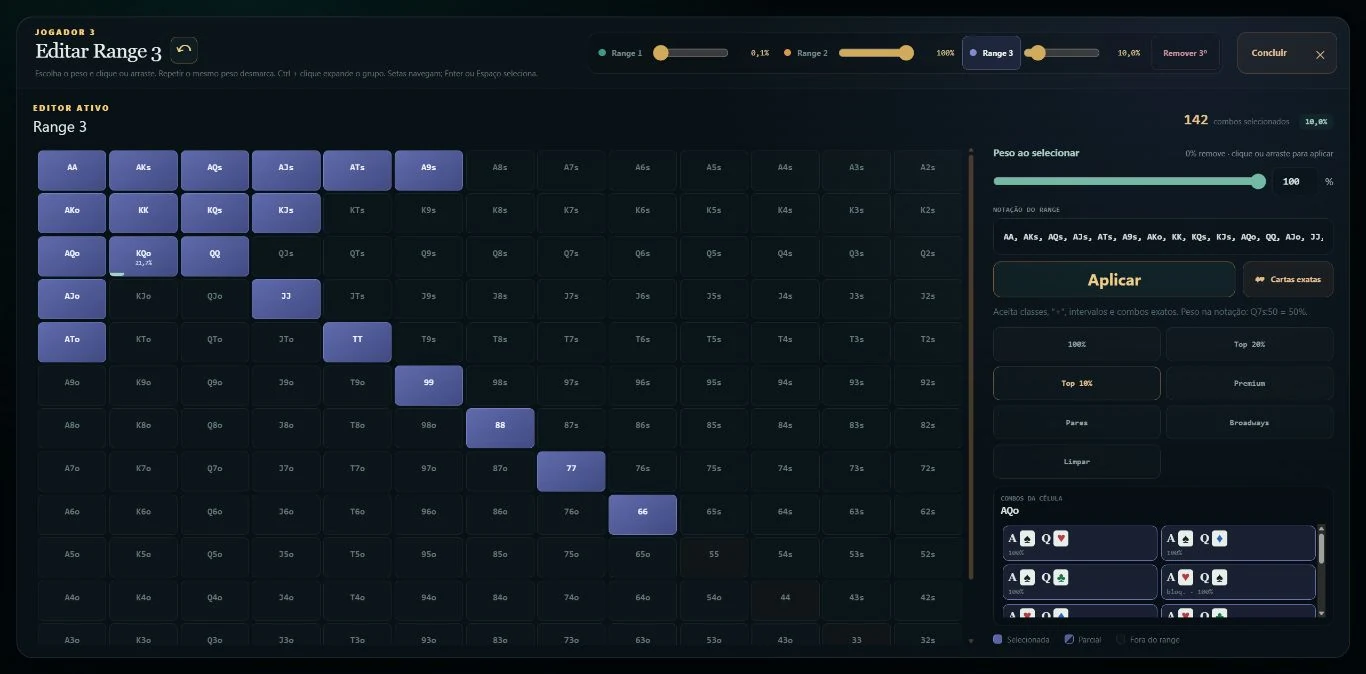Toggle the KJs hand cell
The image size is (1366, 674).
point(286,213)
